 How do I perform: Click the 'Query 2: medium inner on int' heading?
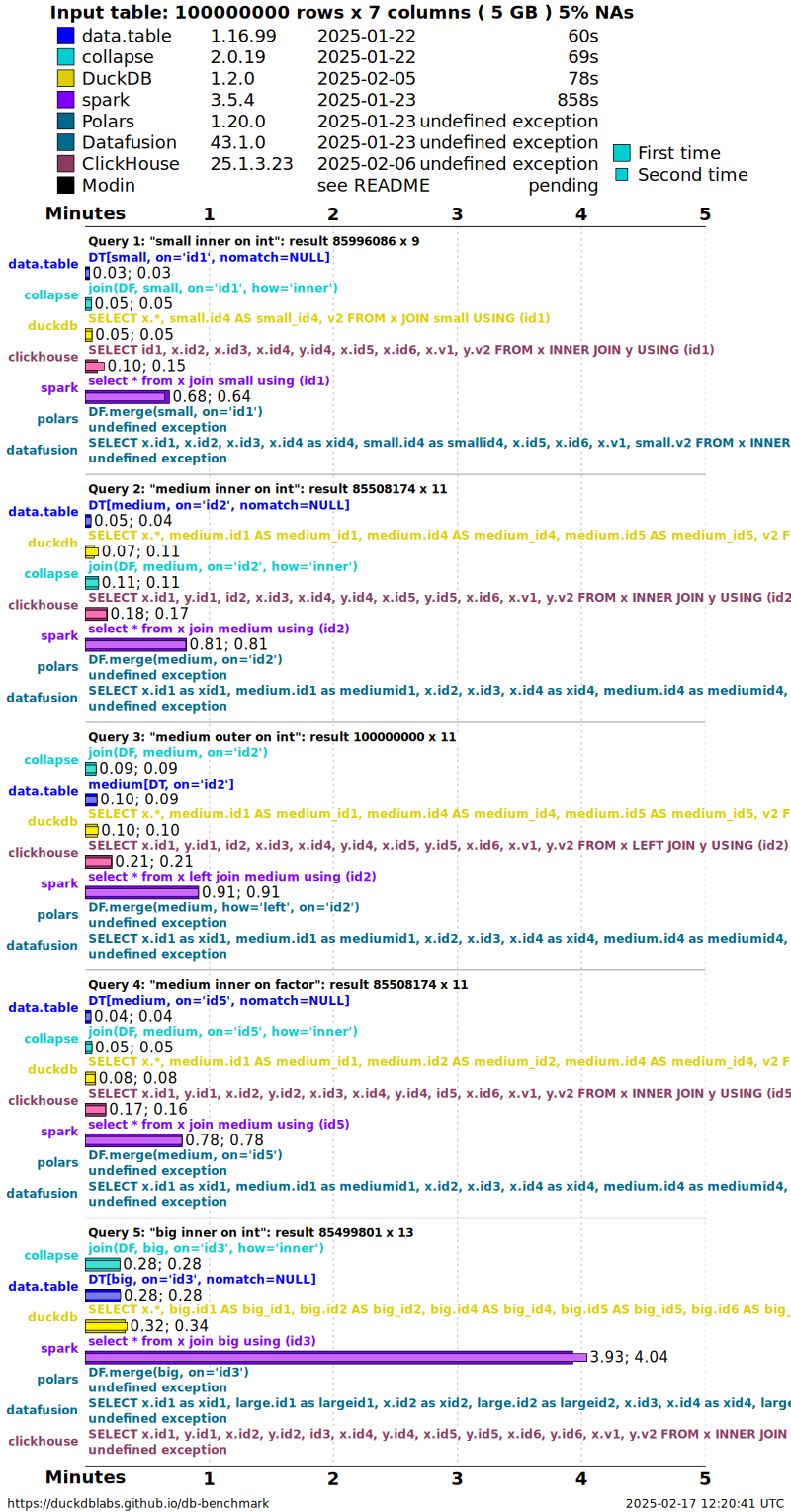click(x=268, y=489)
